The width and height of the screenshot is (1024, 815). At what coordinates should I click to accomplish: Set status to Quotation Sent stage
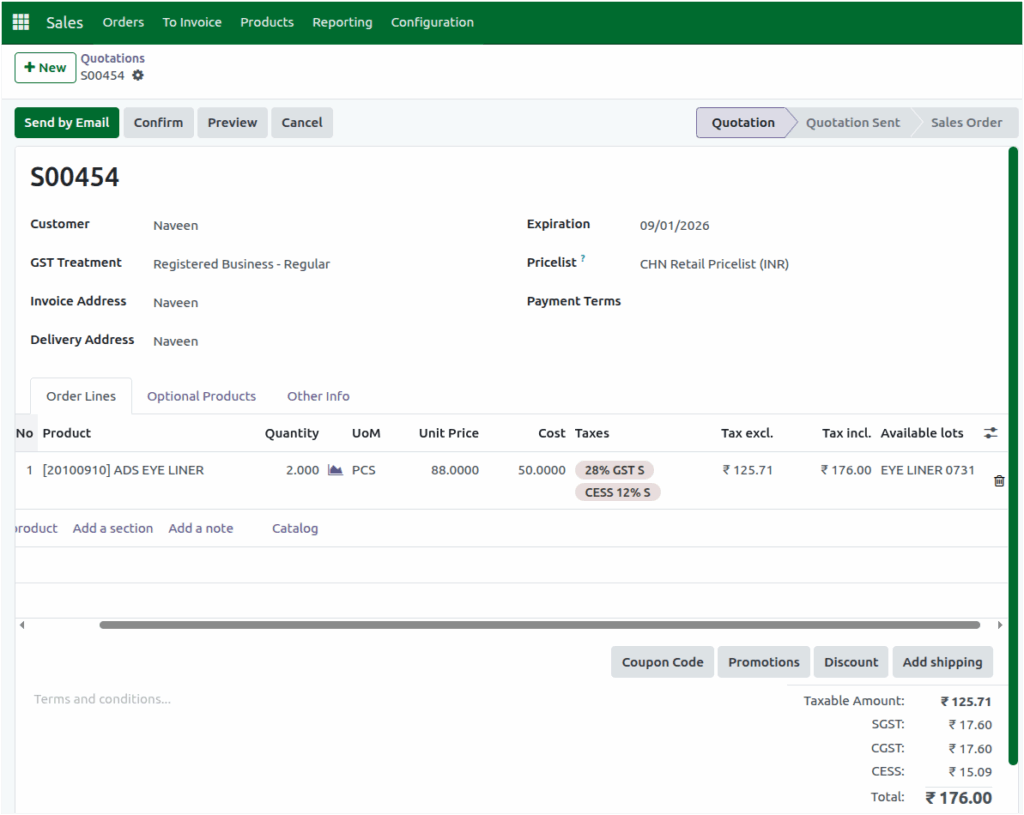pos(852,122)
